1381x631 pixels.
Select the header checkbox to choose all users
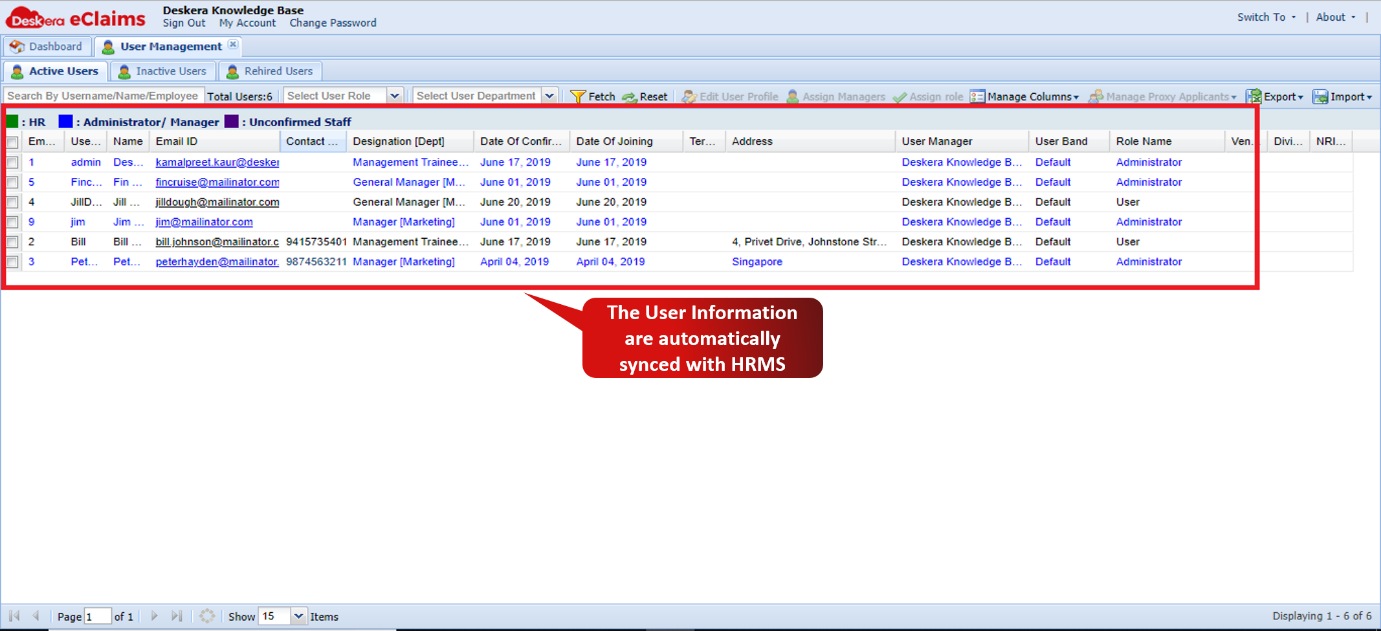pyautogui.click(x=13, y=141)
